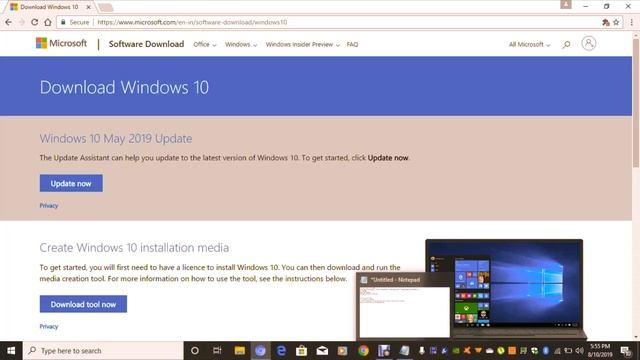Open the clock showing 5:55 PM
The width and height of the screenshot is (640, 360).
600,351
